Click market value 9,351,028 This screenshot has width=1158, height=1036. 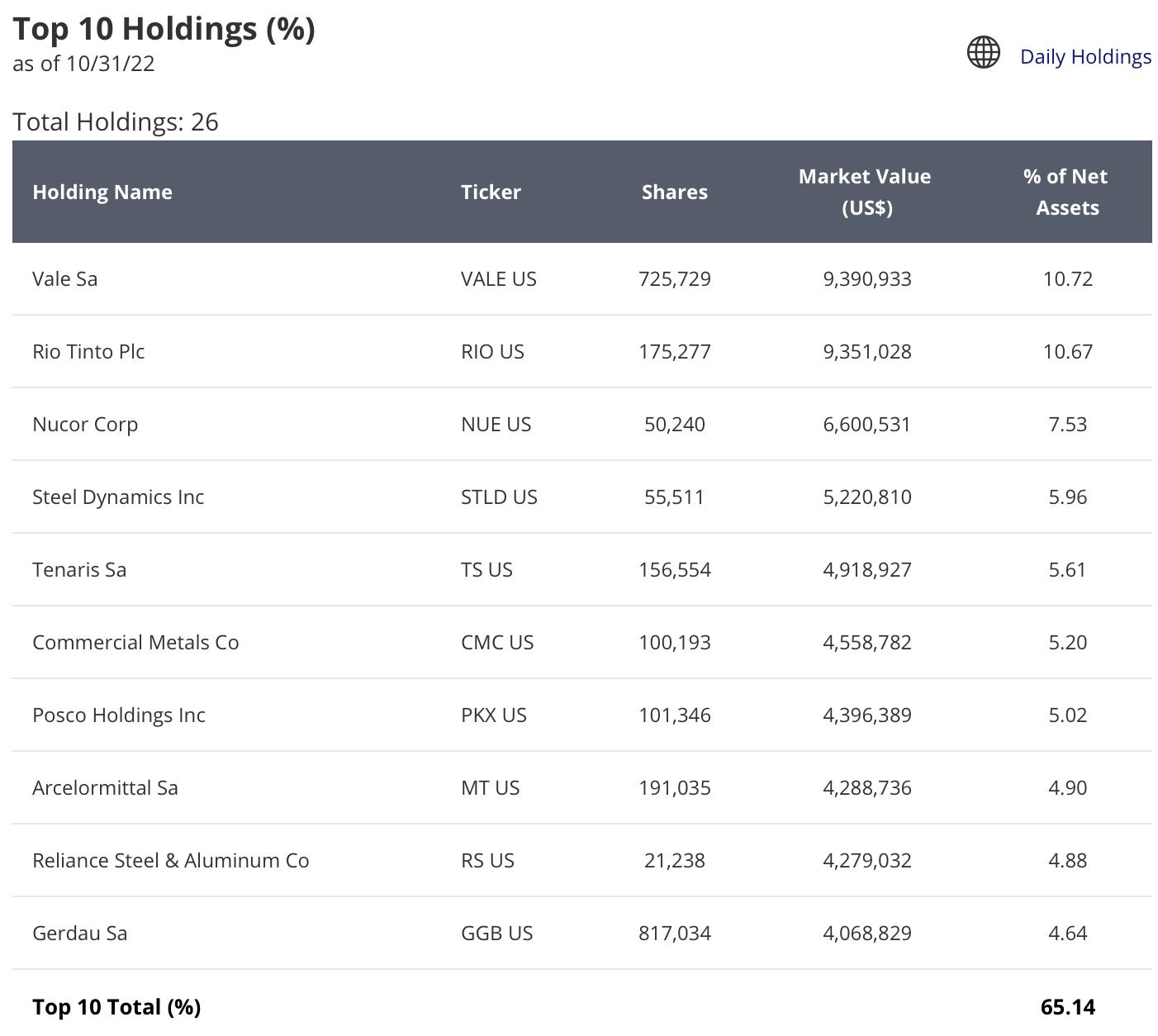coord(867,351)
